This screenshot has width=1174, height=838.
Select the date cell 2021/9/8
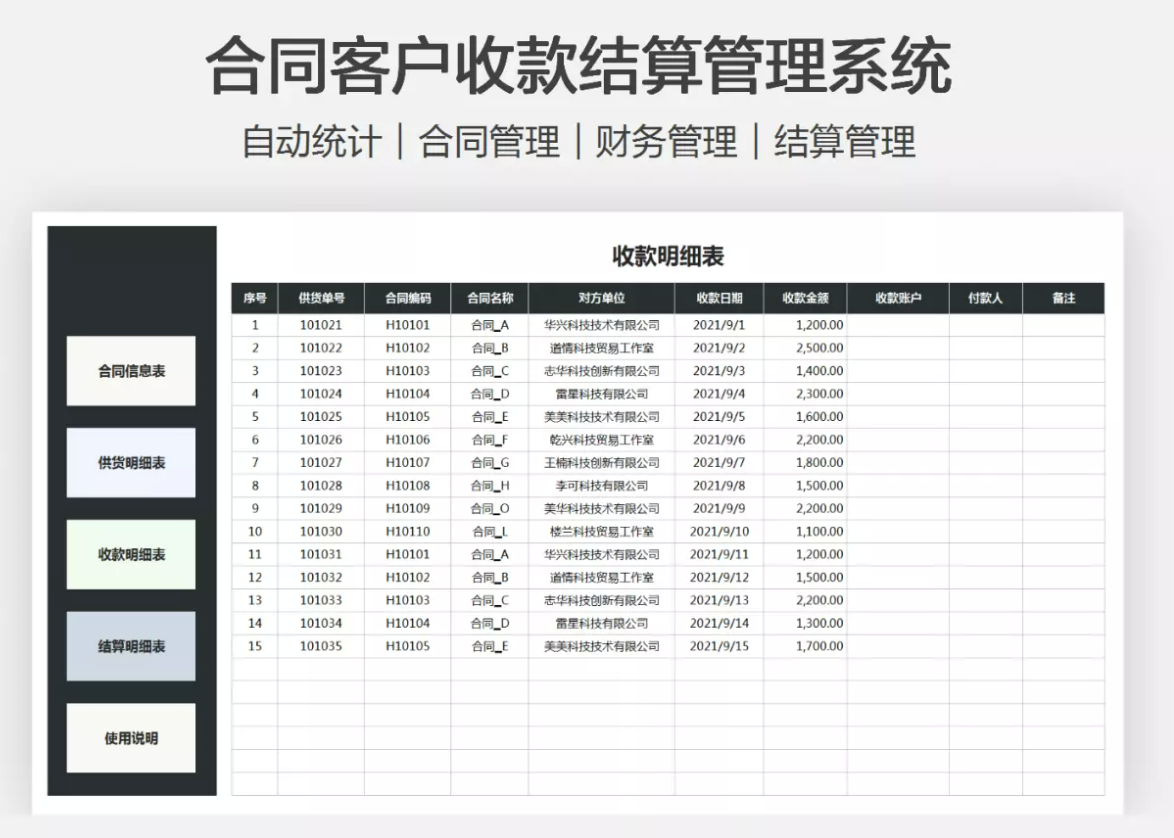click(x=719, y=485)
